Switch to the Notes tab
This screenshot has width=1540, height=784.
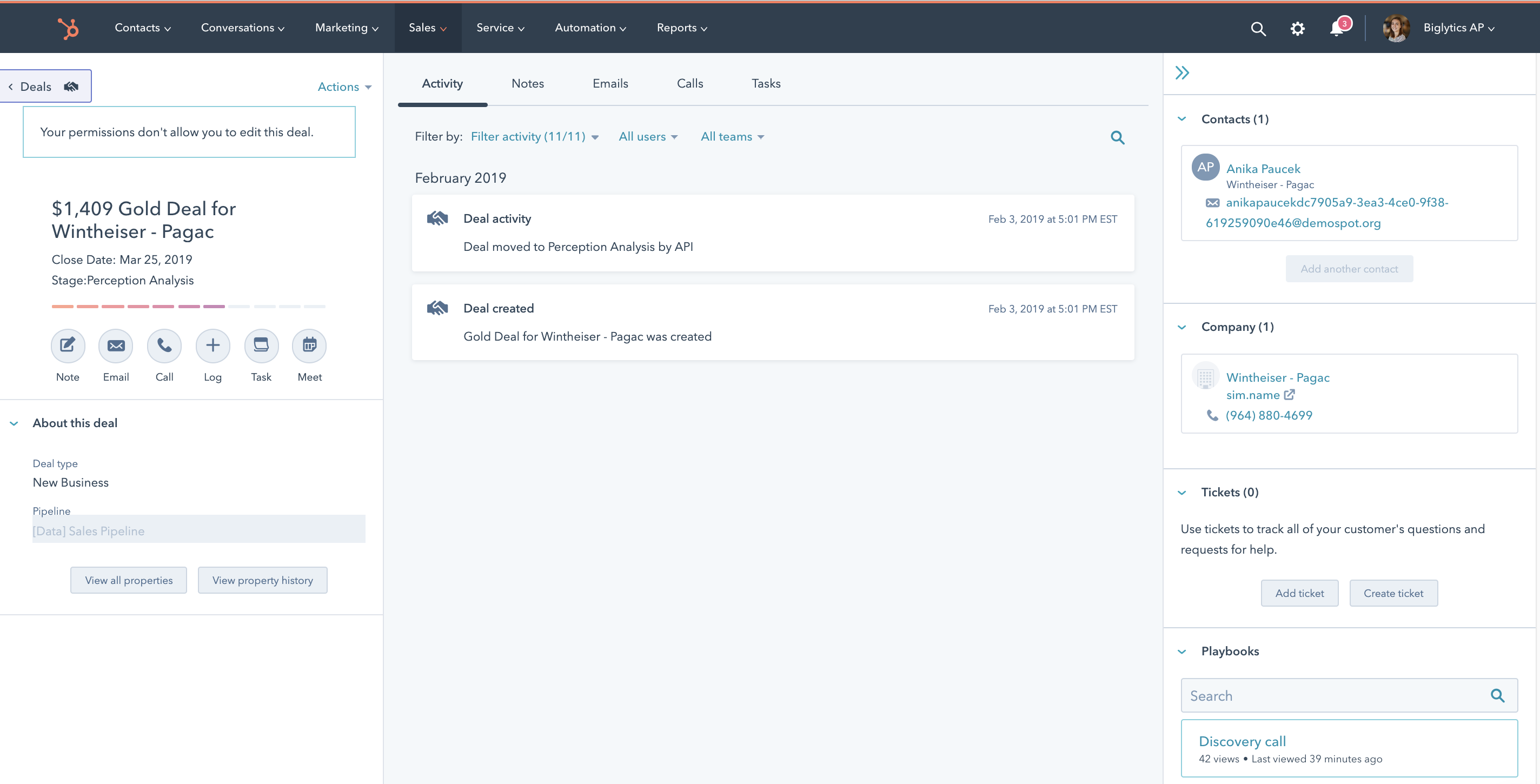527,84
